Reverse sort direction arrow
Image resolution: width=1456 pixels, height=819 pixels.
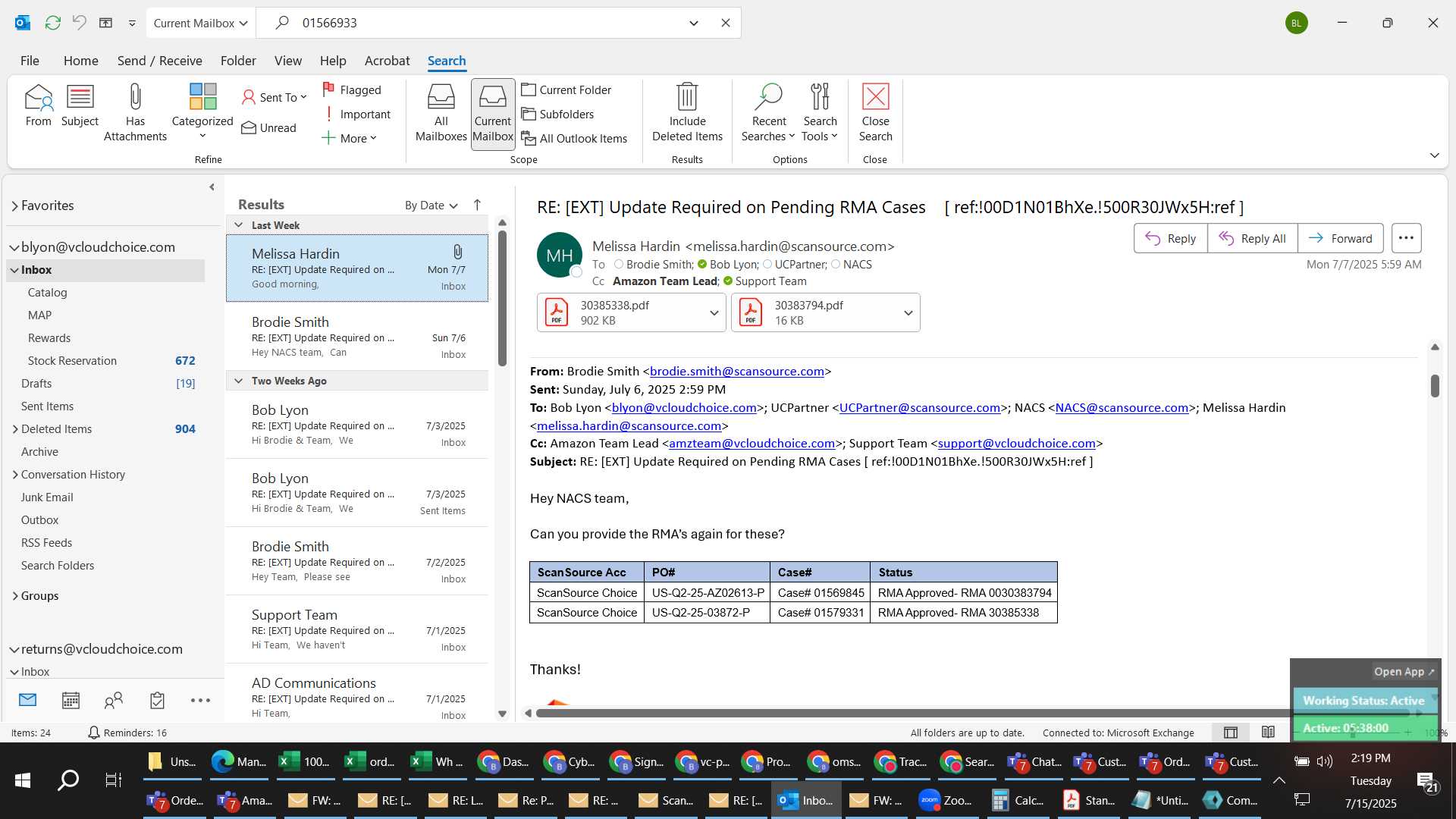coord(477,205)
